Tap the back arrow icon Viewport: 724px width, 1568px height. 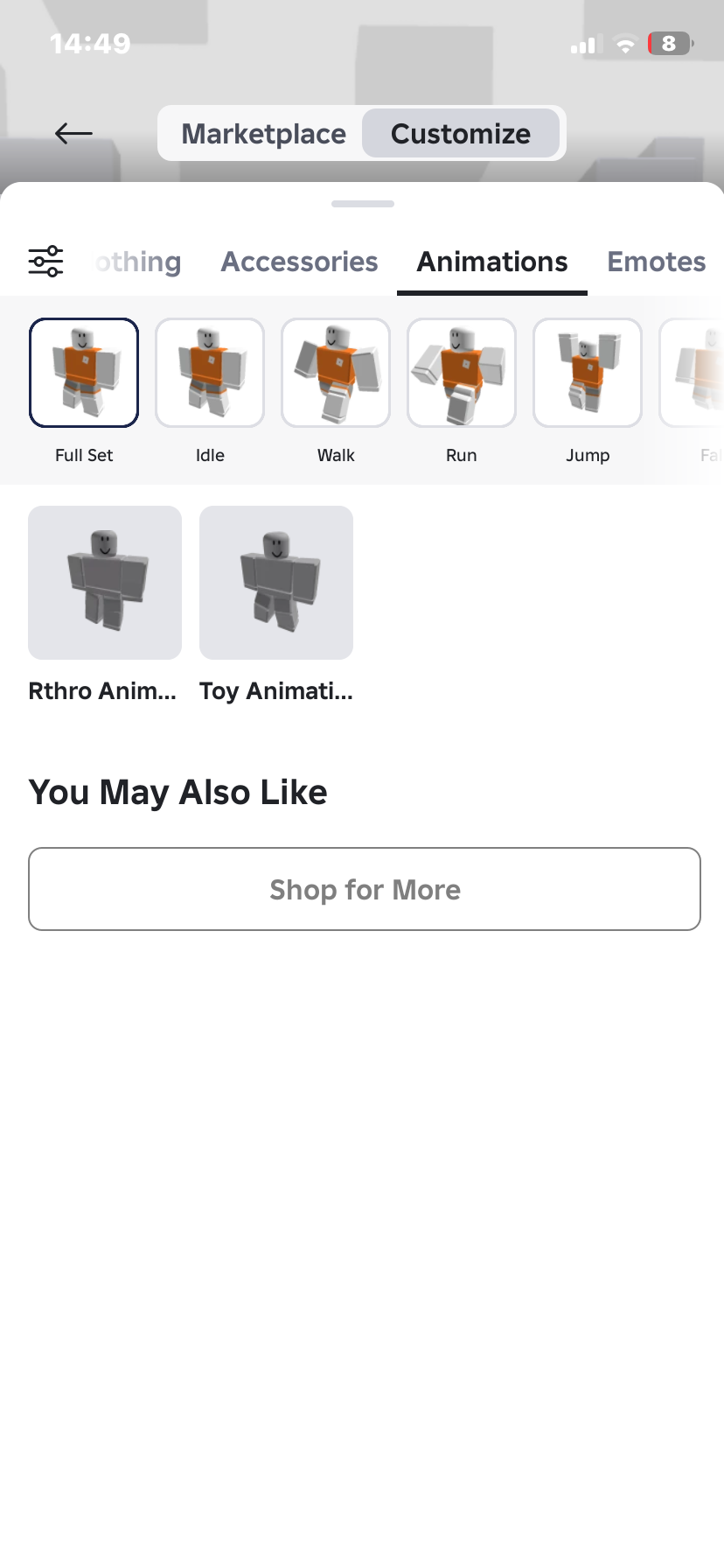73,133
